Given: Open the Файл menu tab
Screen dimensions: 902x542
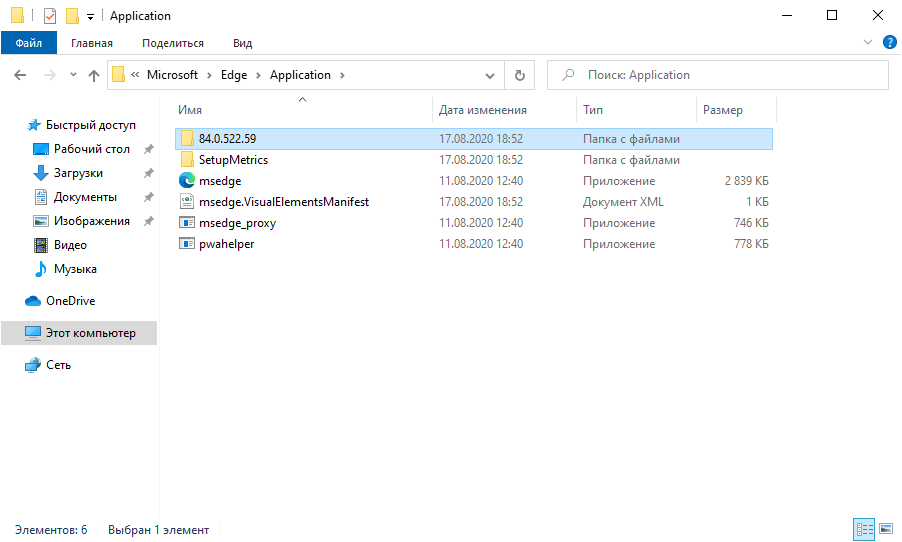Looking at the screenshot, I should coord(29,43).
